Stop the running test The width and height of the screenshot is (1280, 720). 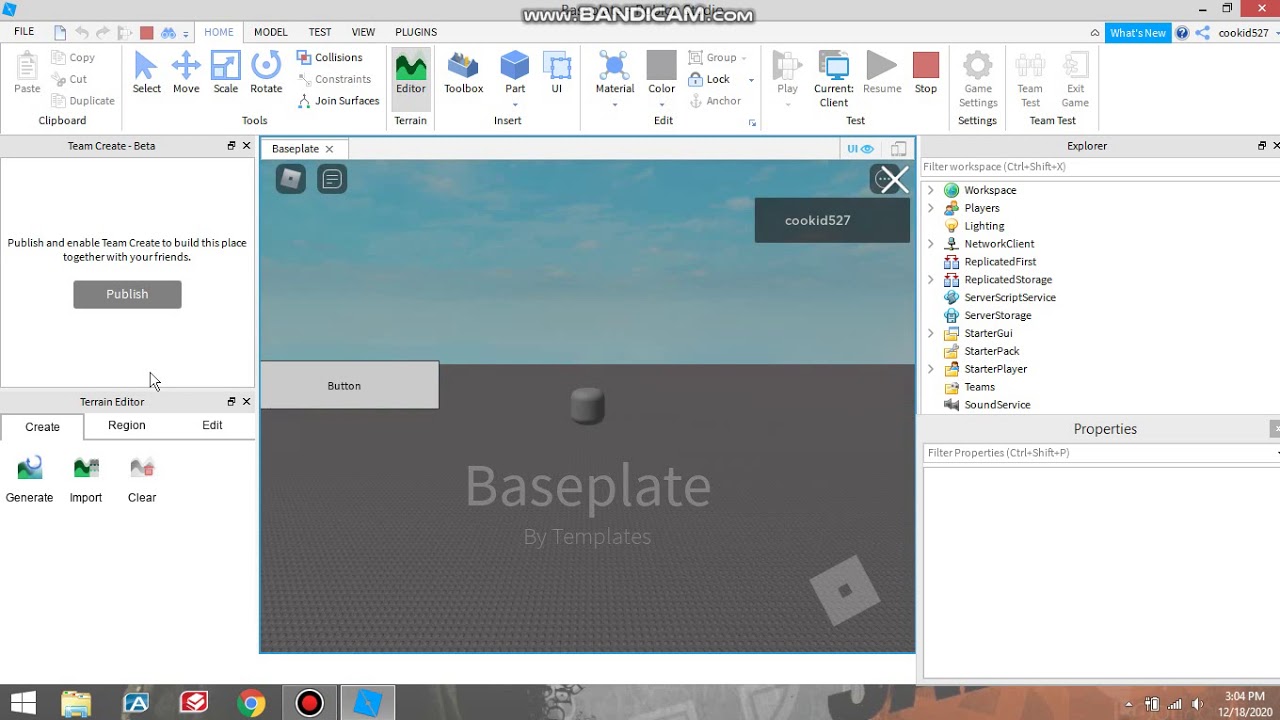926,74
